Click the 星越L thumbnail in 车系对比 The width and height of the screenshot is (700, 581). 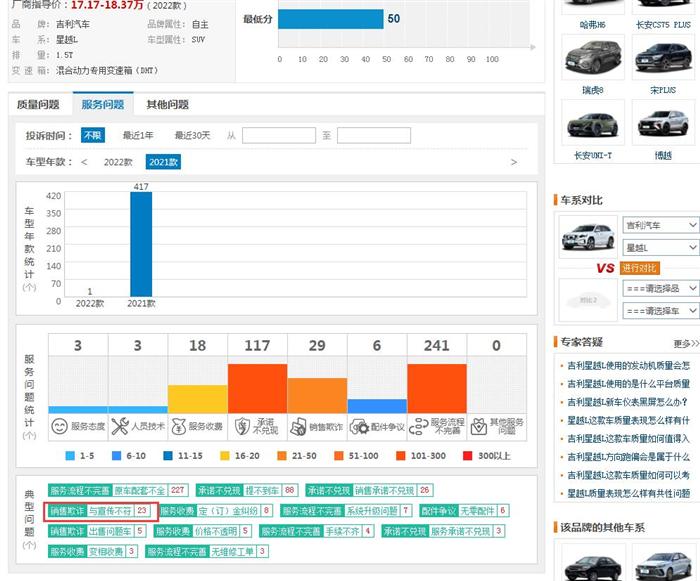[588, 236]
